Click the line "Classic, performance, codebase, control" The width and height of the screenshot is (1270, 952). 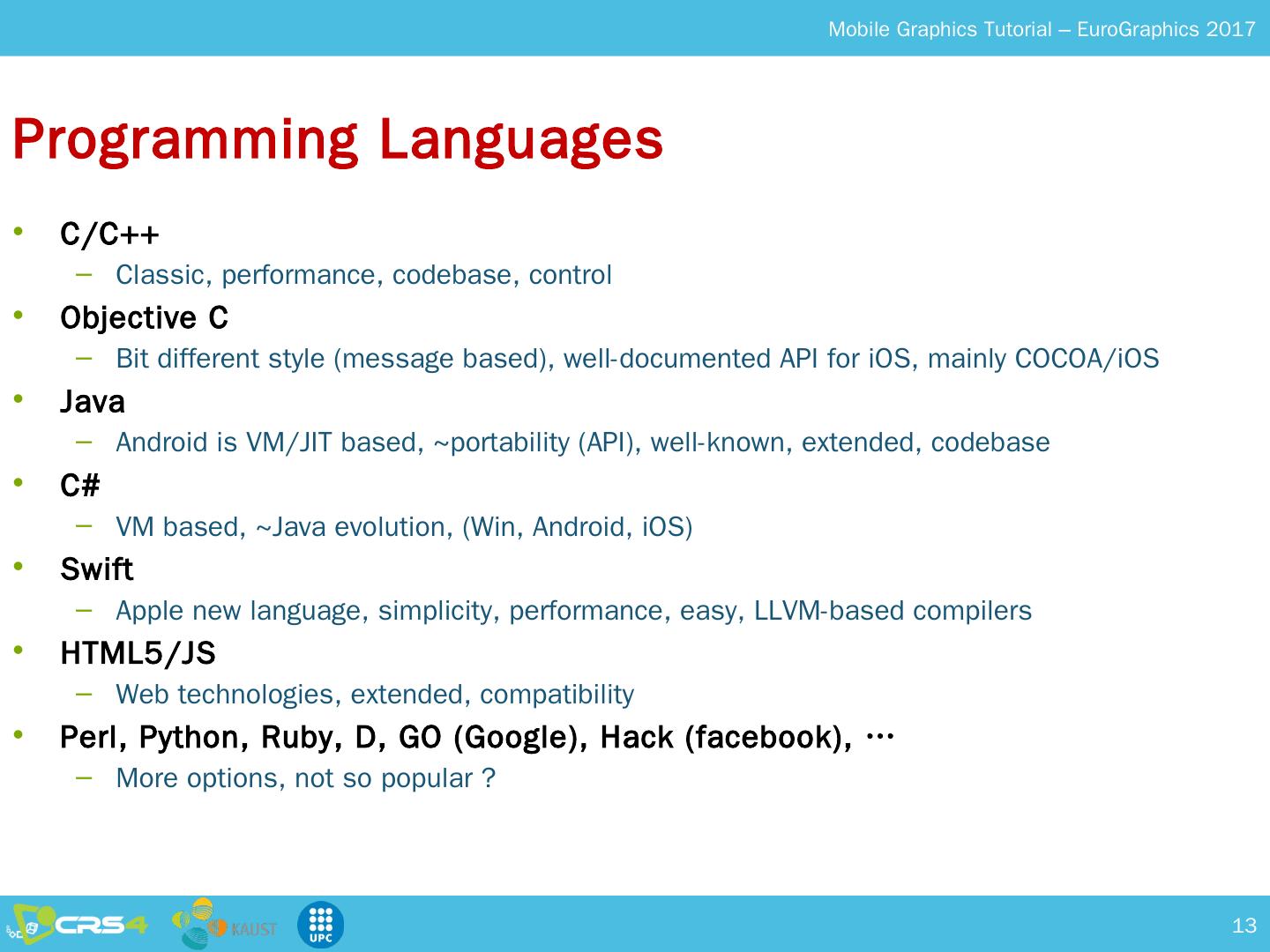point(363,275)
